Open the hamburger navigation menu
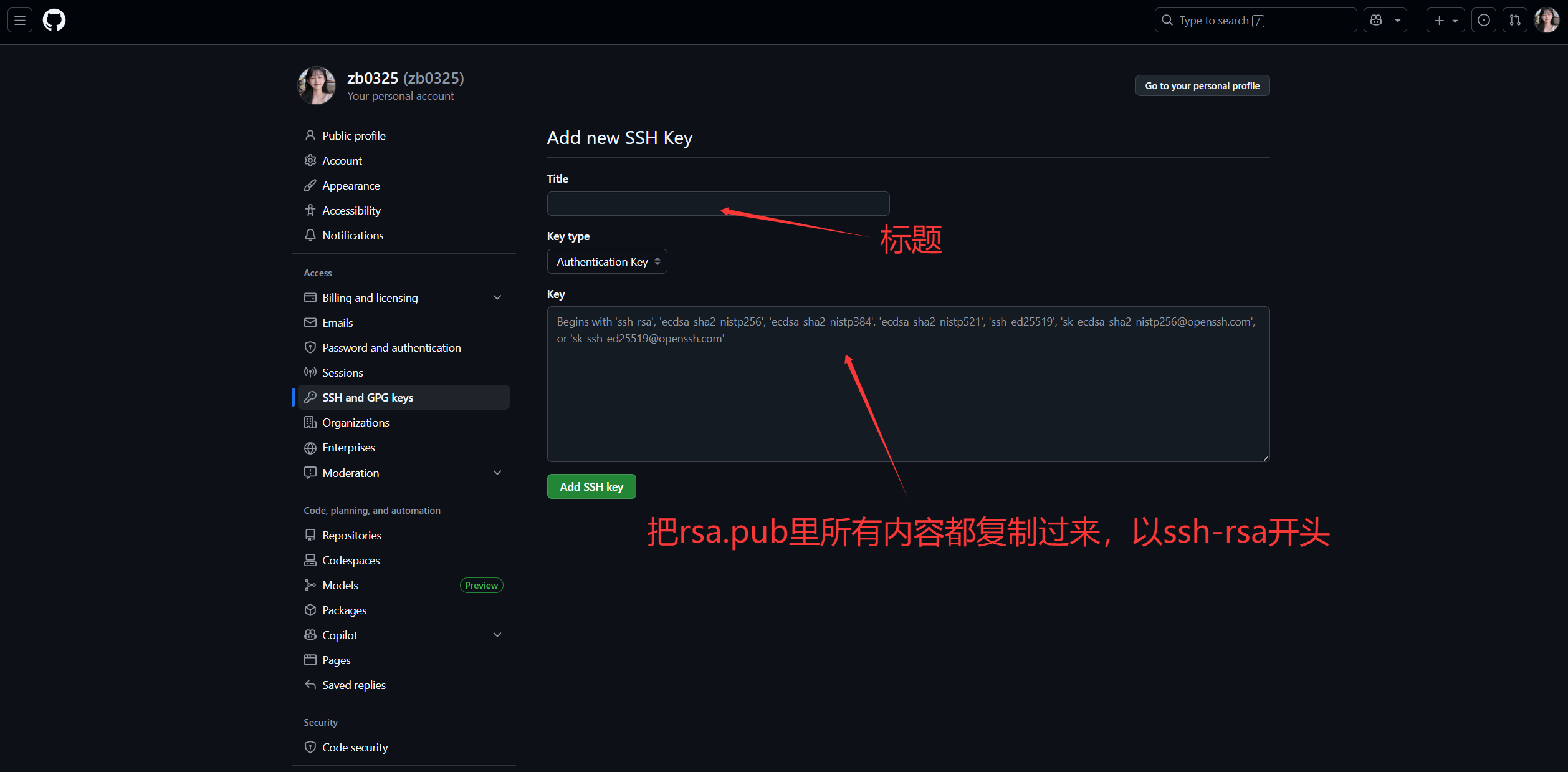Viewport: 1568px width, 772px height. coord(20,21)
